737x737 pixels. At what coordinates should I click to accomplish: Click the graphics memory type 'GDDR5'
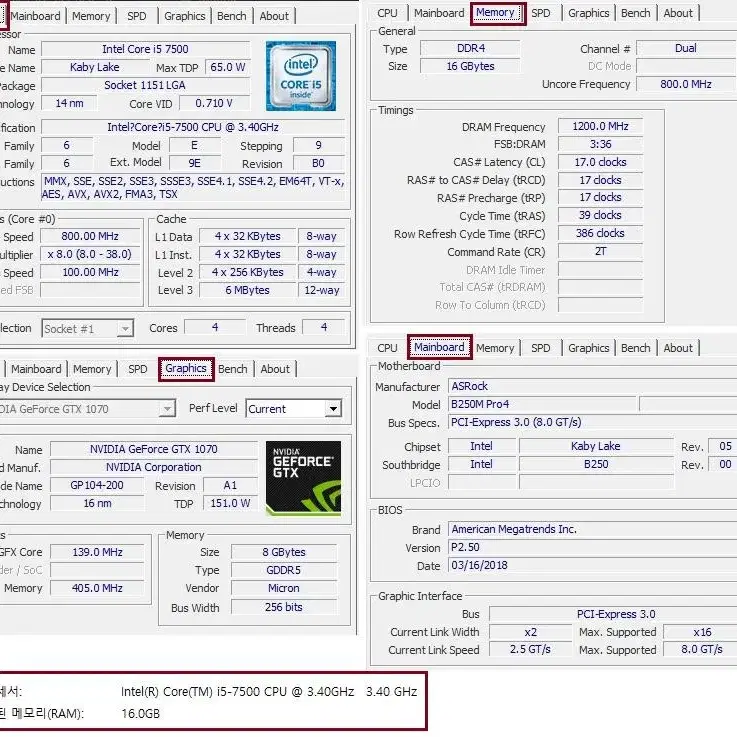tap(283, 570)
